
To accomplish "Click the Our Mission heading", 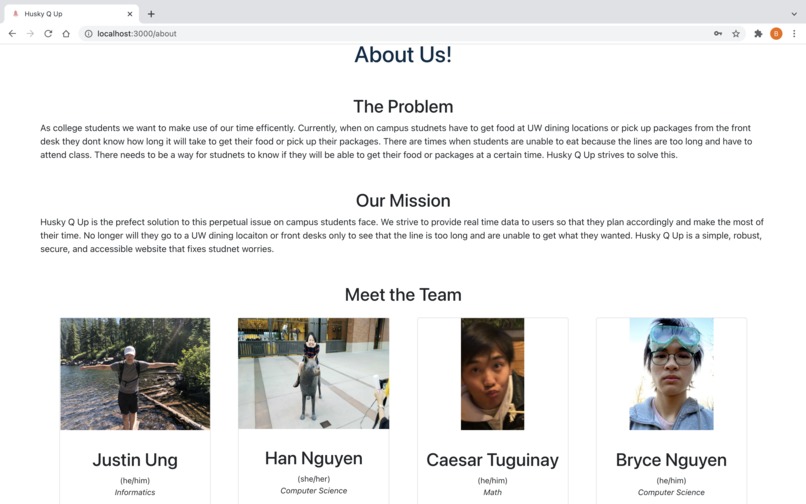I will click(x=403, y=201).
